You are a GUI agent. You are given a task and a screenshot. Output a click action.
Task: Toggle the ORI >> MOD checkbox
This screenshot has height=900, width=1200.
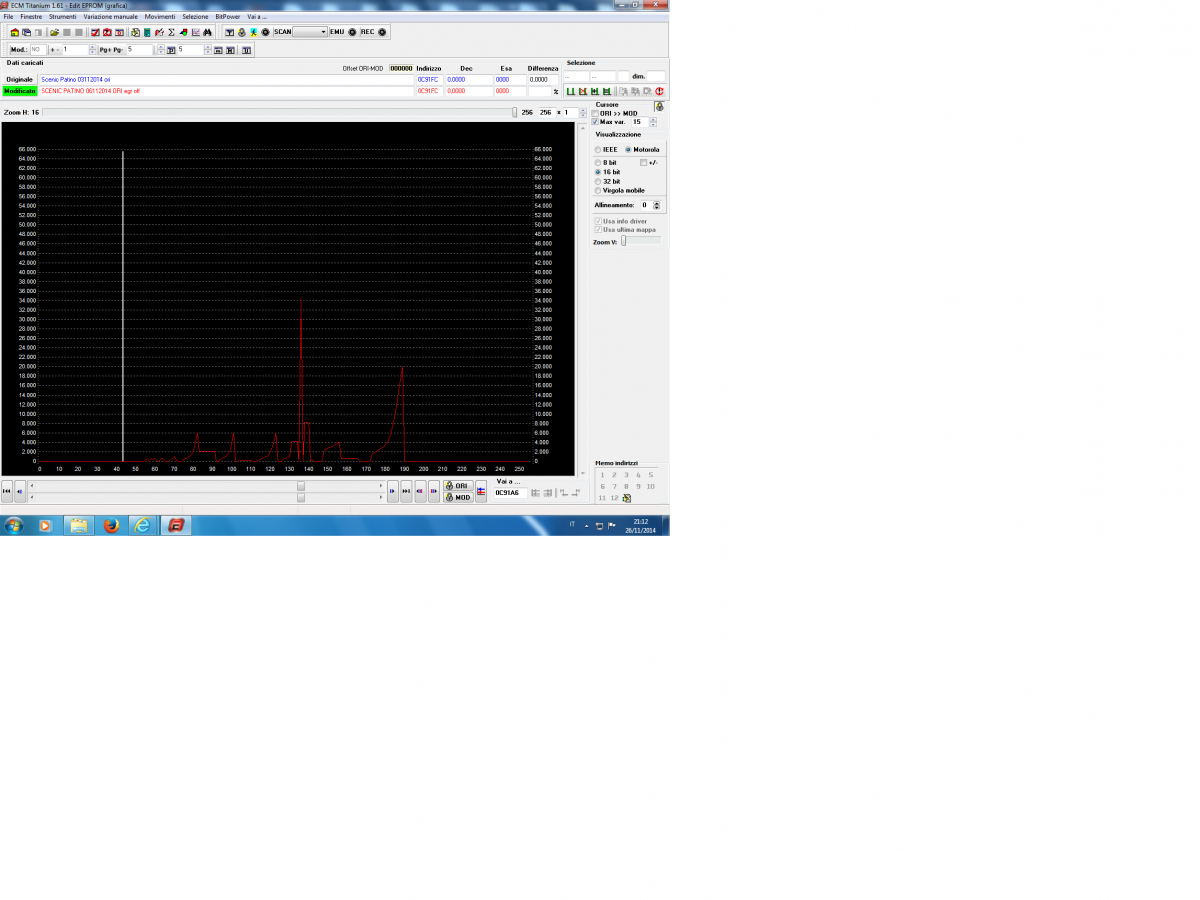click(596, 113)
